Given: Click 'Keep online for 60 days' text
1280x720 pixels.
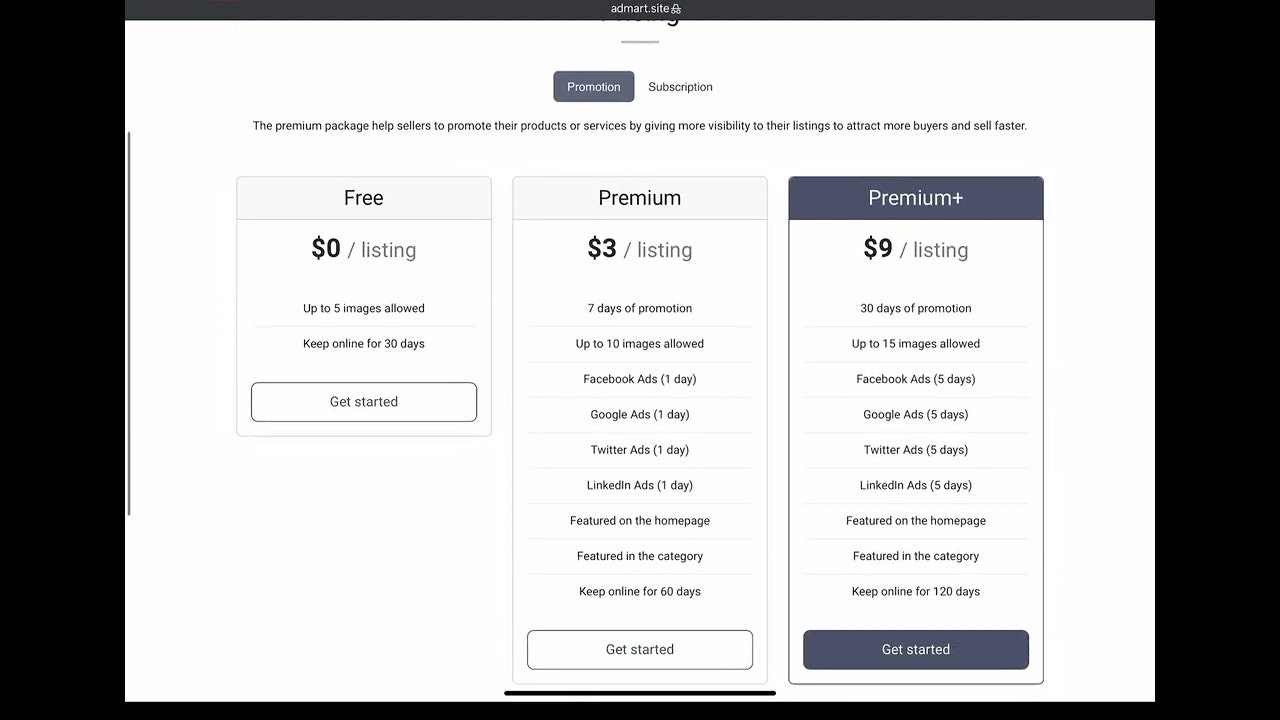Looking at the screenshot, I should [640, 592].
